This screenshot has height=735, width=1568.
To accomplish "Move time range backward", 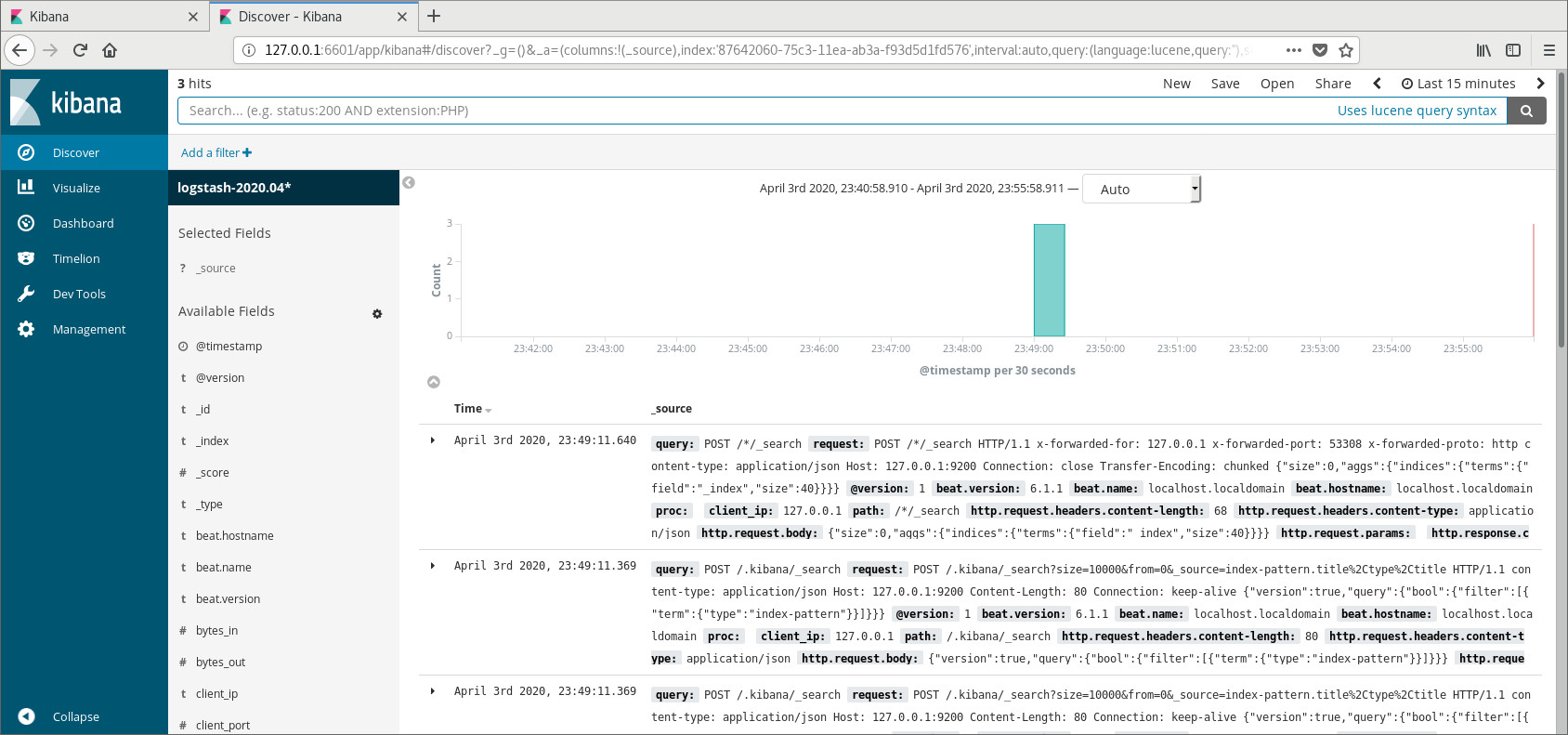I will point(1377,84).
